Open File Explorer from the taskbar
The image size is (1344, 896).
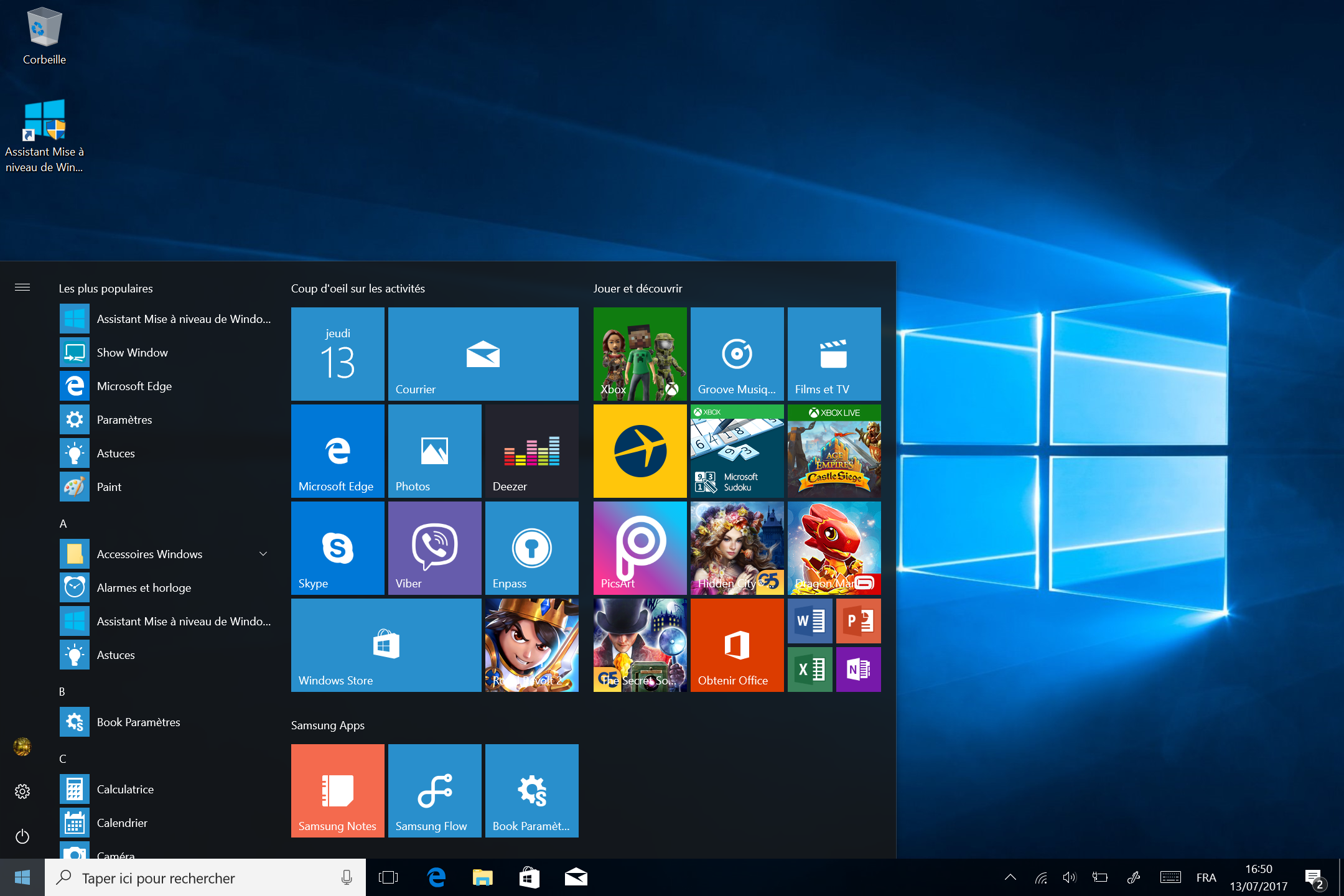click(482, 877)
